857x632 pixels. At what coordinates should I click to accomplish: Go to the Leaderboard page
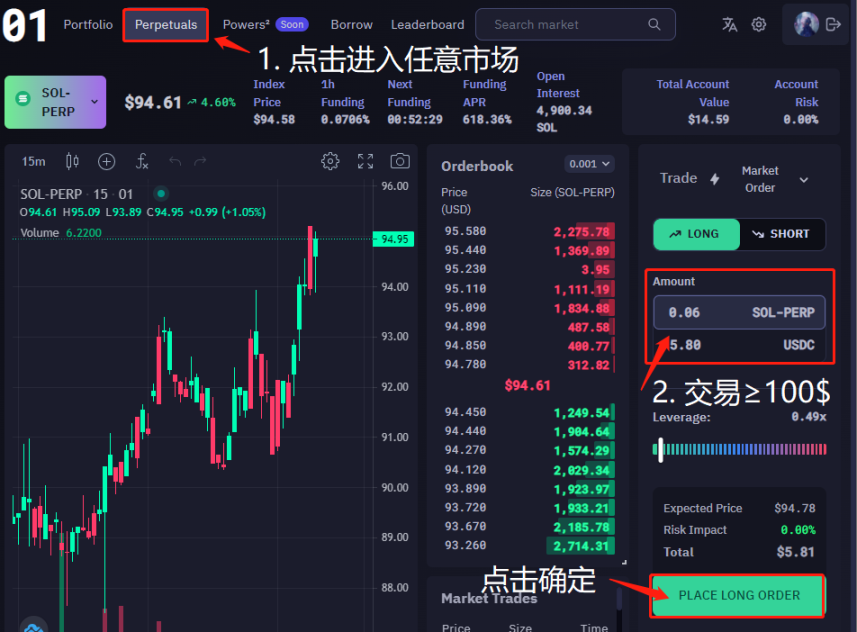pyautogui.click(x=427, y=24)
